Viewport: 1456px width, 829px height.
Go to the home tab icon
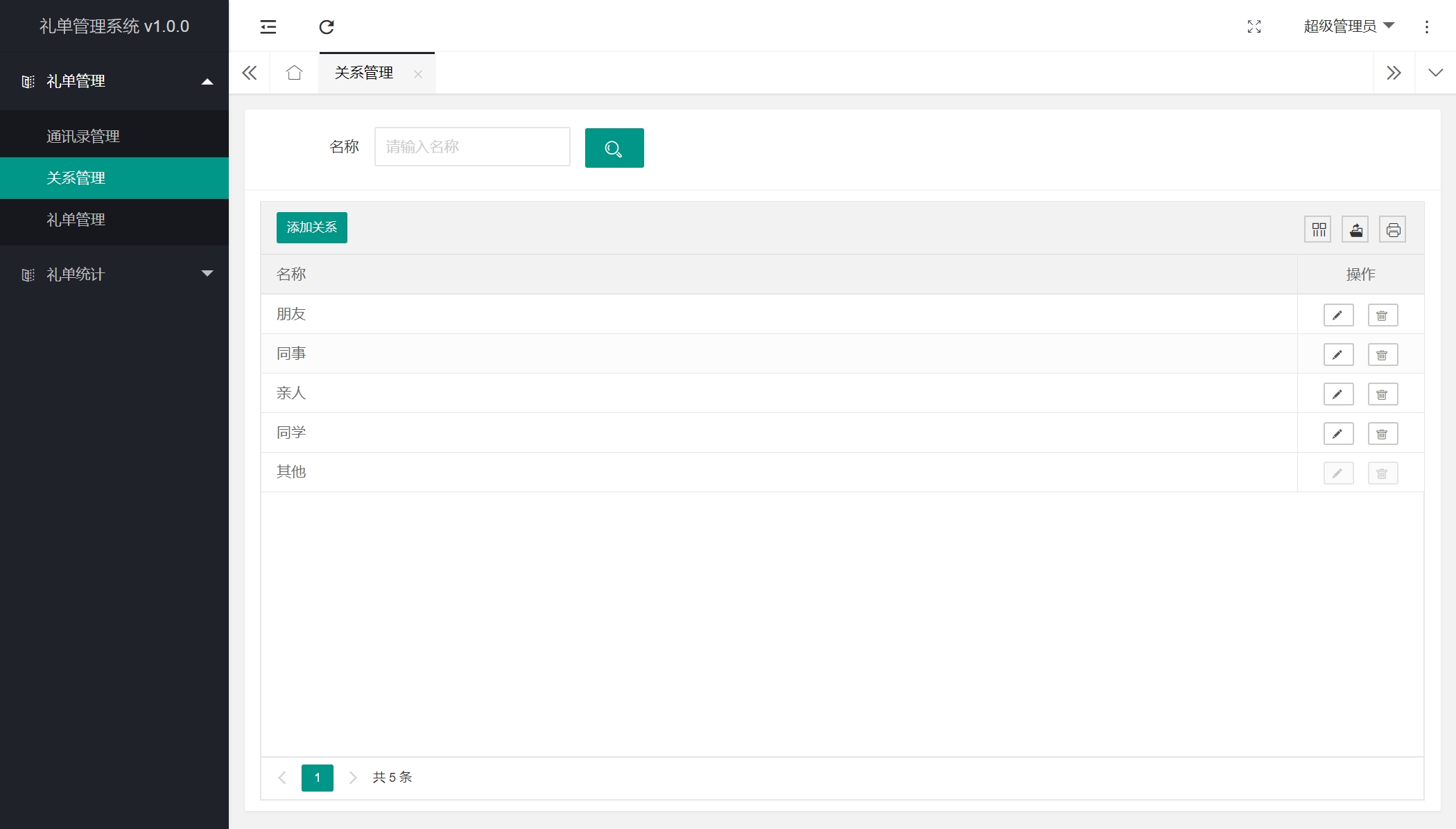tap(294, 73)
